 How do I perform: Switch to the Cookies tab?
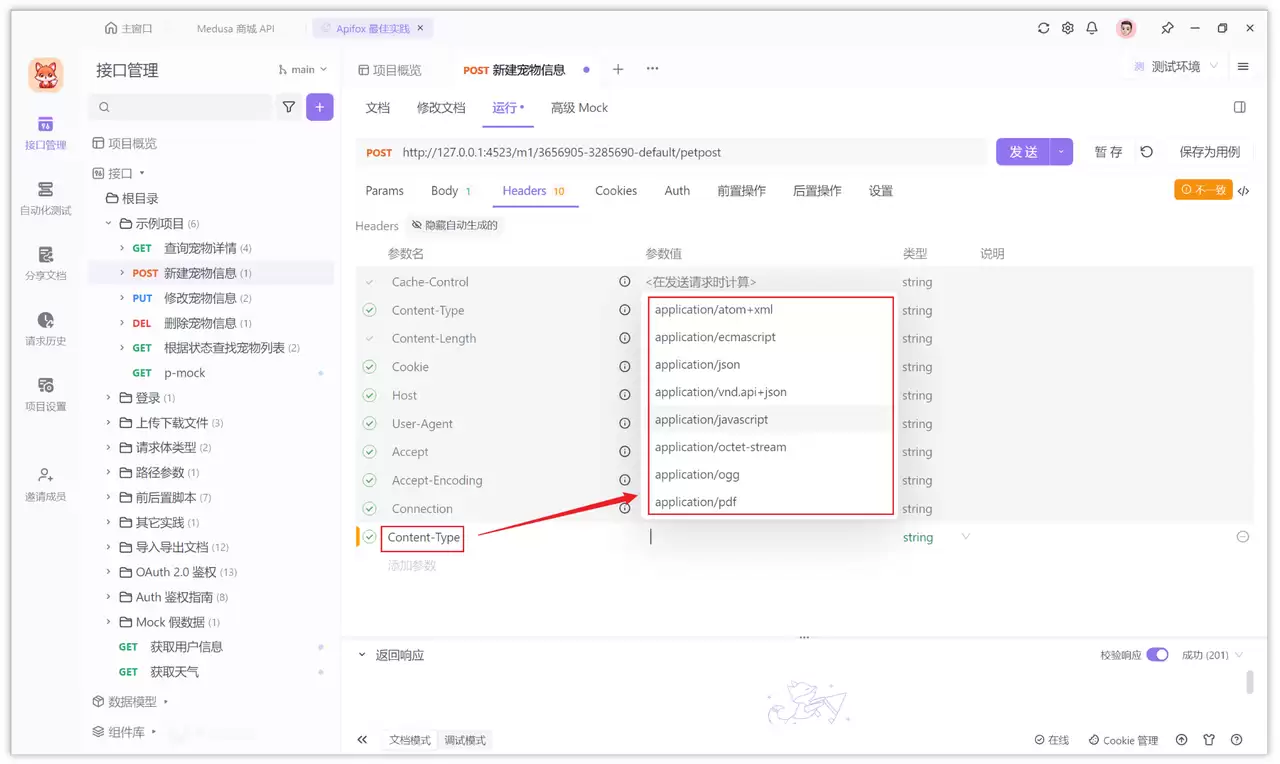click(x=616, y=191)
